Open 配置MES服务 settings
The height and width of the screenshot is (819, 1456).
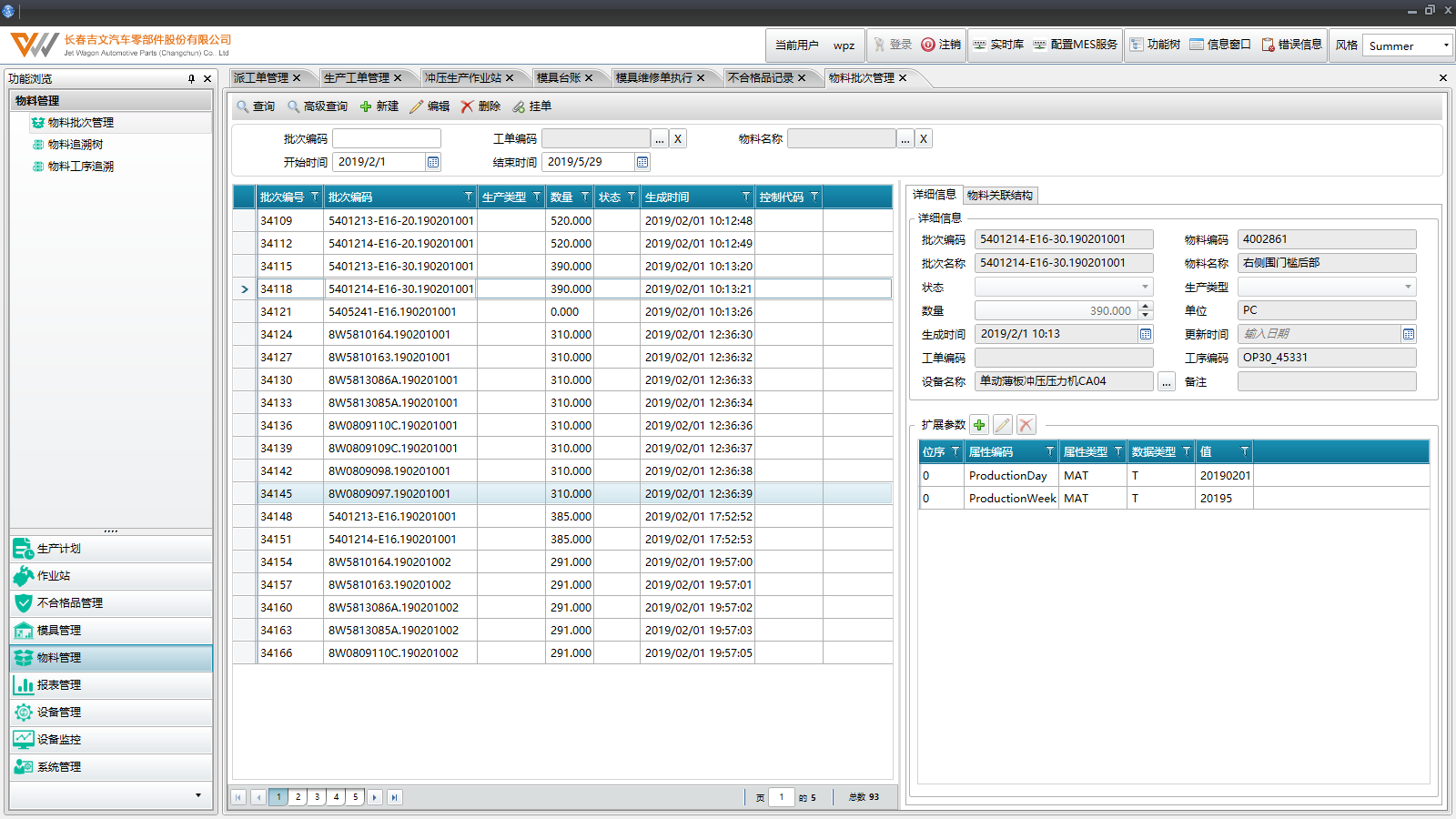(1075, 45)
